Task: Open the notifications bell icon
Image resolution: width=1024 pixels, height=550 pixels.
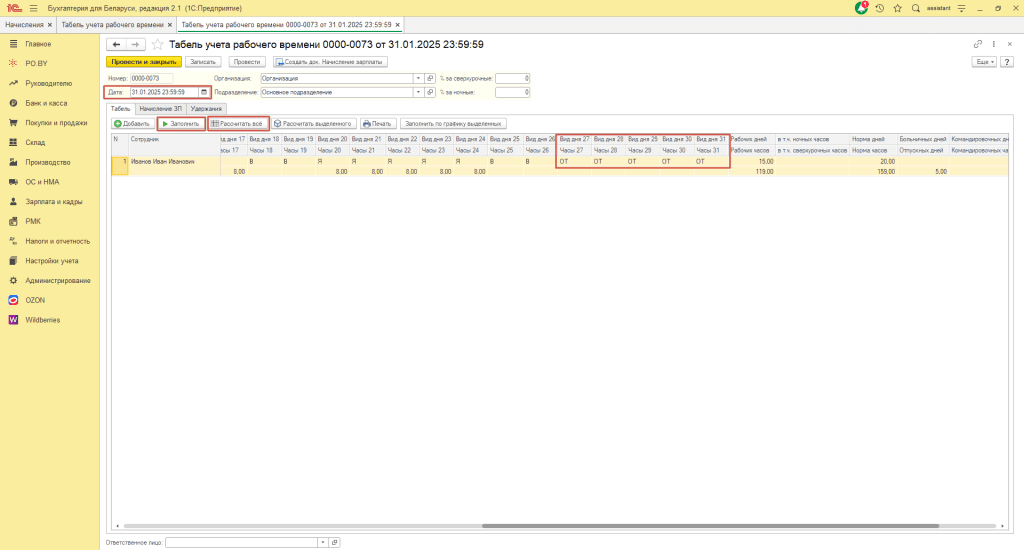Action: (x=861, y=8)
